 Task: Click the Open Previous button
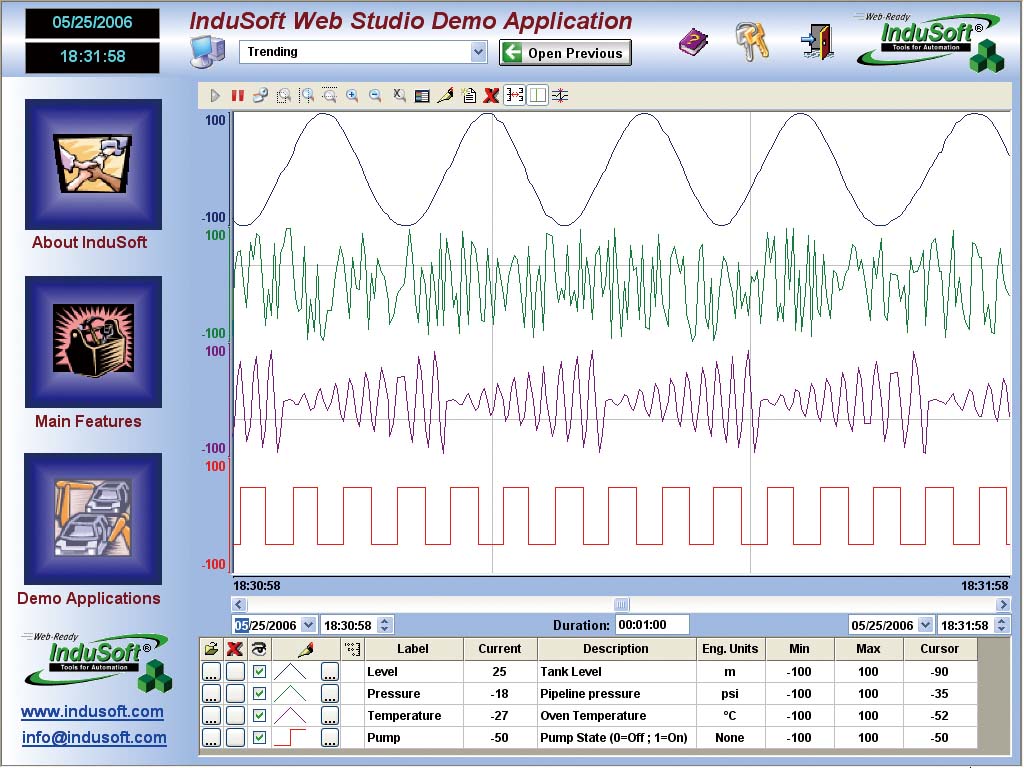tap(565, 53)
